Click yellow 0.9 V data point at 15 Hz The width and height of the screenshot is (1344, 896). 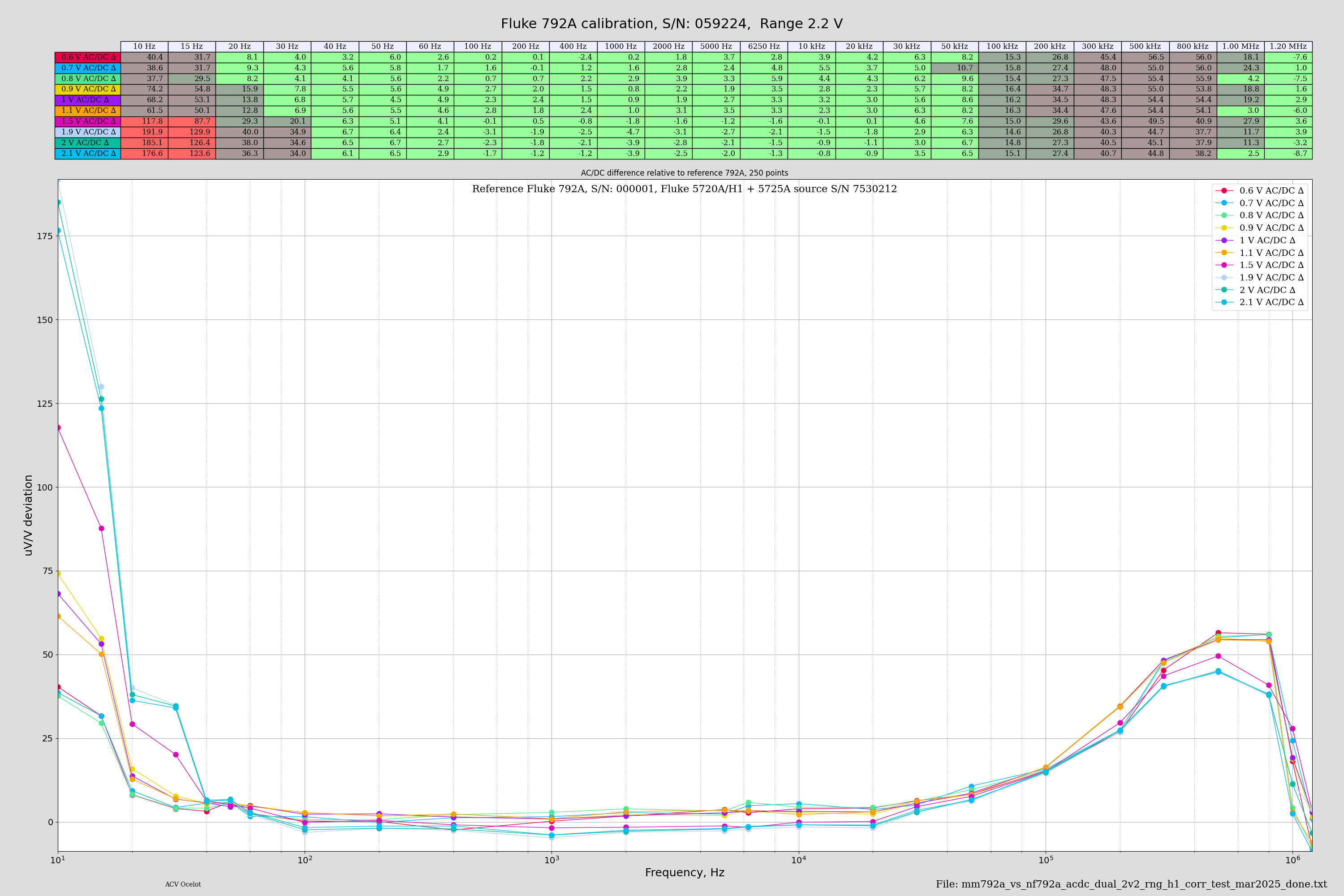coord(101,639)
